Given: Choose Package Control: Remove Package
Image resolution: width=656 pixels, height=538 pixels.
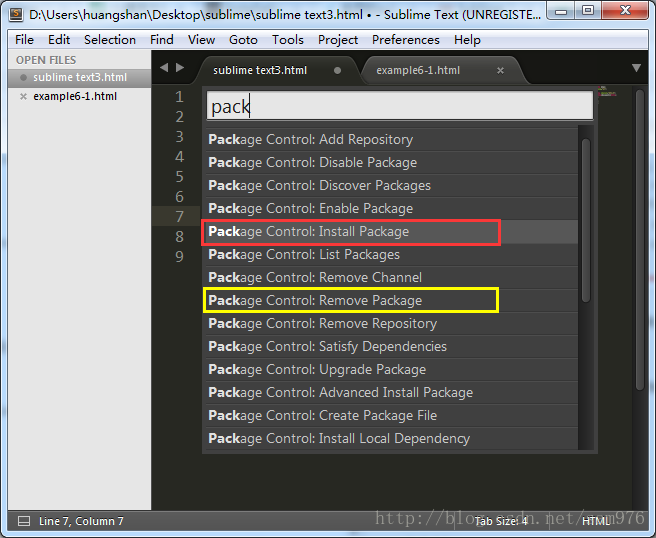Looking at the screenshot, I should pos(391,300).
